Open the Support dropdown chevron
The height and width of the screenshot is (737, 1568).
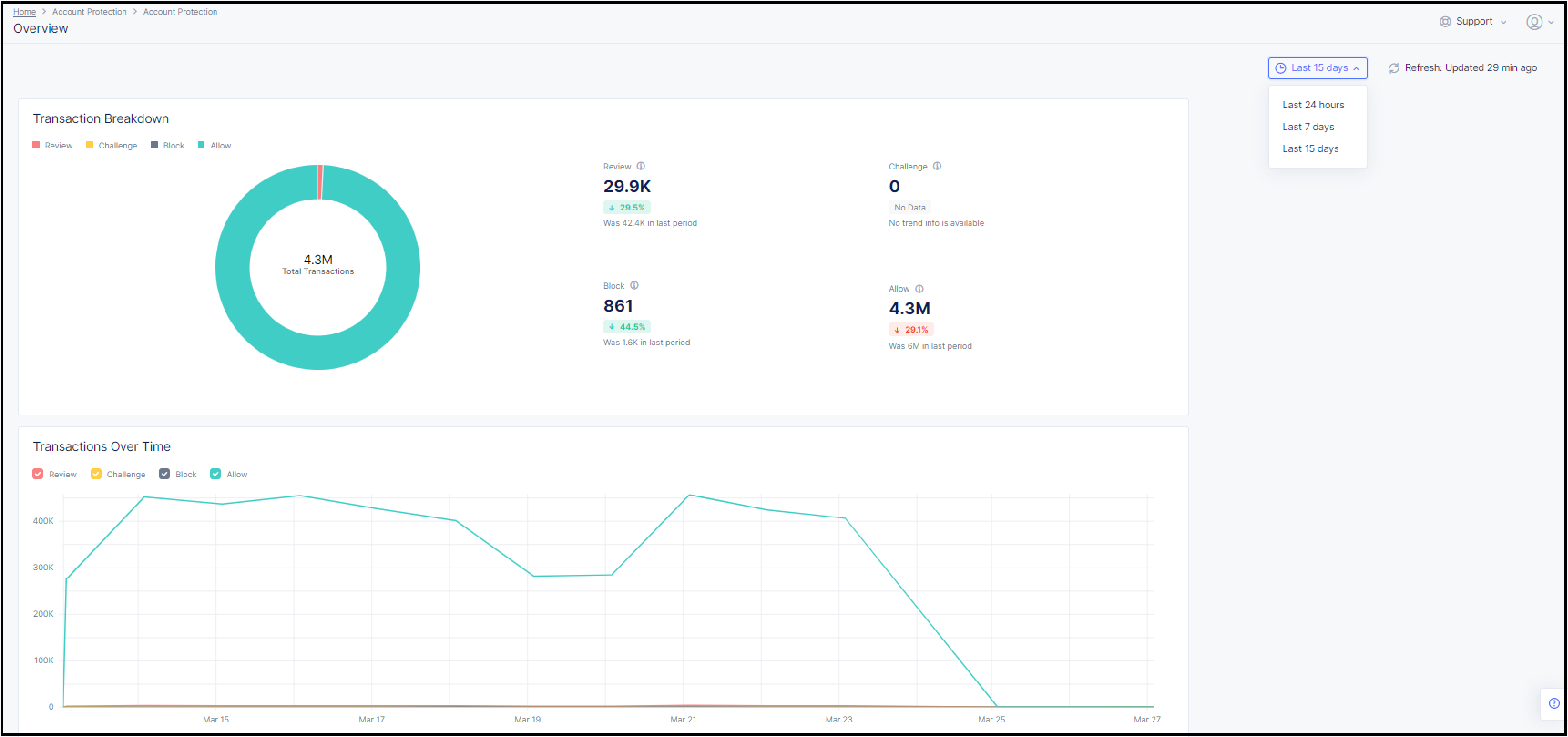coord(1504,21)
